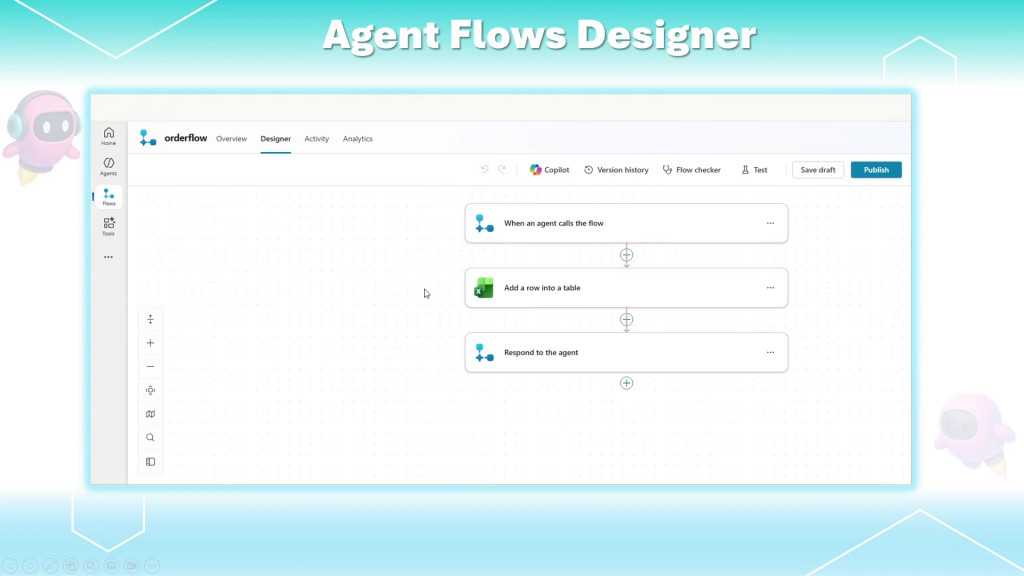Screen dimensions: 1024x576
Task: Select the Designer tab
Action: [276, 138]
